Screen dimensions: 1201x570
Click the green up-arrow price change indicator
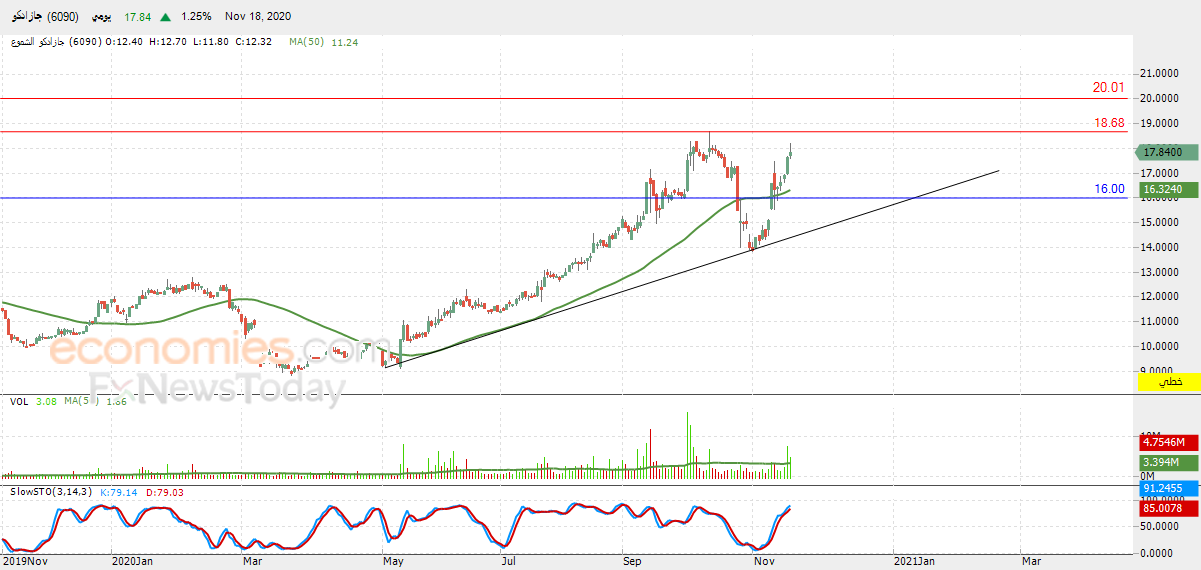164,17
